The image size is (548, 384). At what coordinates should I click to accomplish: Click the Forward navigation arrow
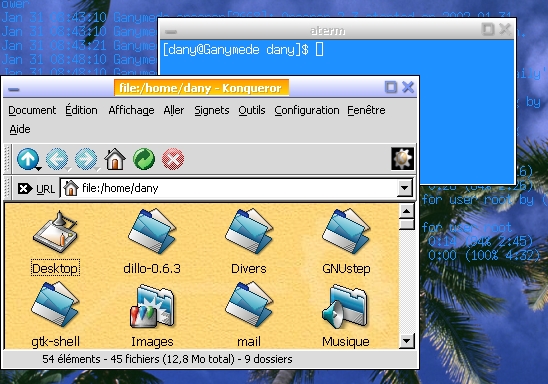(x=86, y=159)
